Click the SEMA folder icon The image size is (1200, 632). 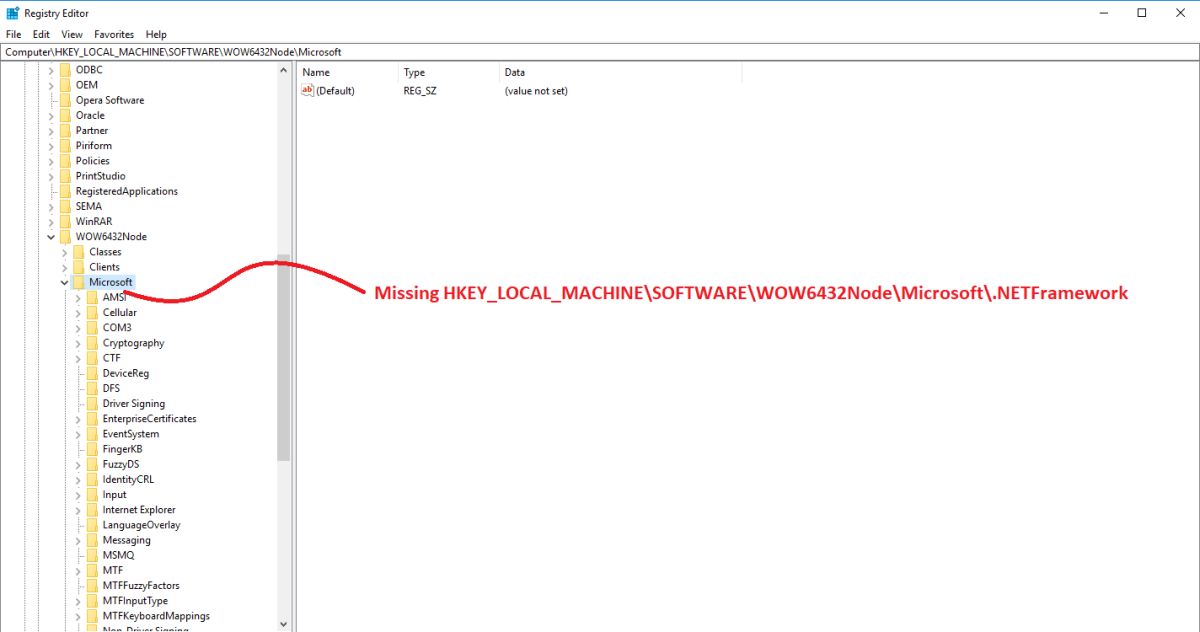[x=65, y=206]
